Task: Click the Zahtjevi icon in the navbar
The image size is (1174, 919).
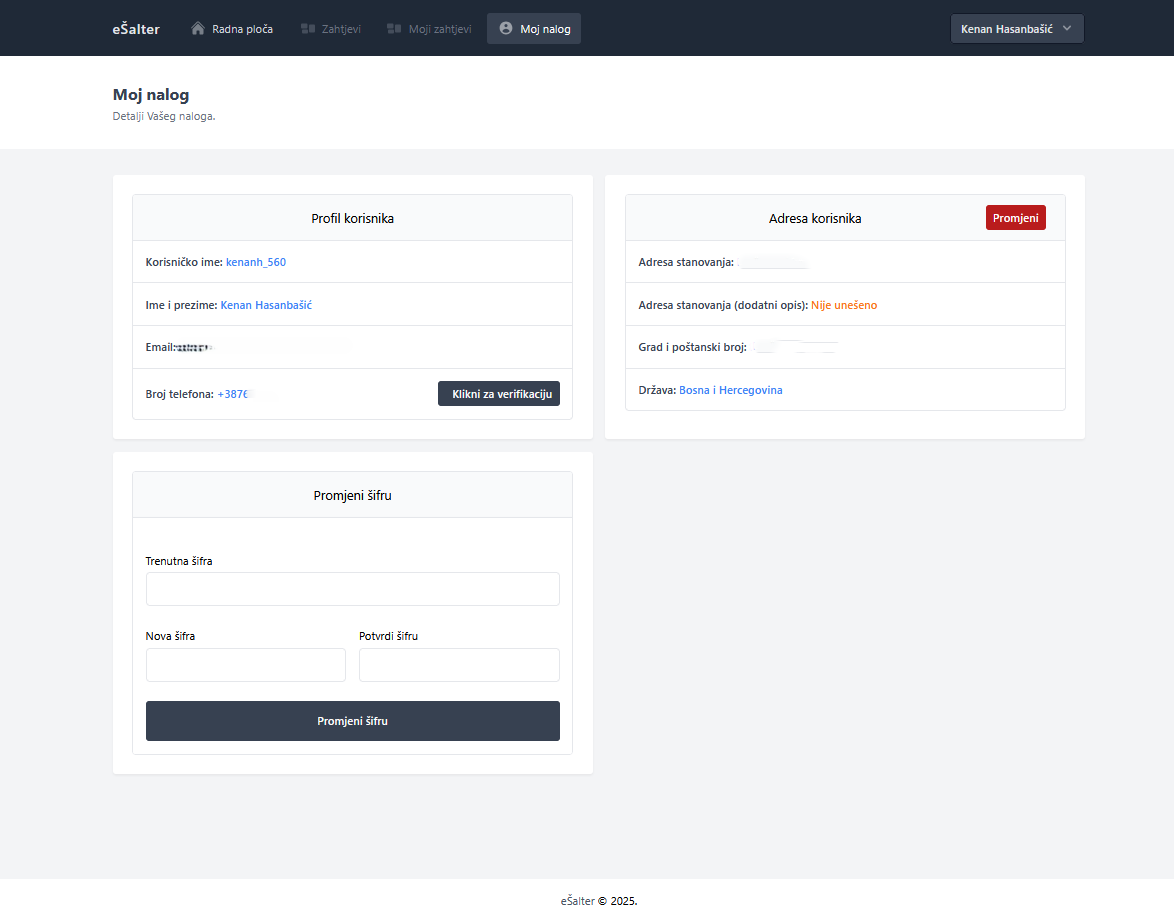Action: (x=308, y=29)
